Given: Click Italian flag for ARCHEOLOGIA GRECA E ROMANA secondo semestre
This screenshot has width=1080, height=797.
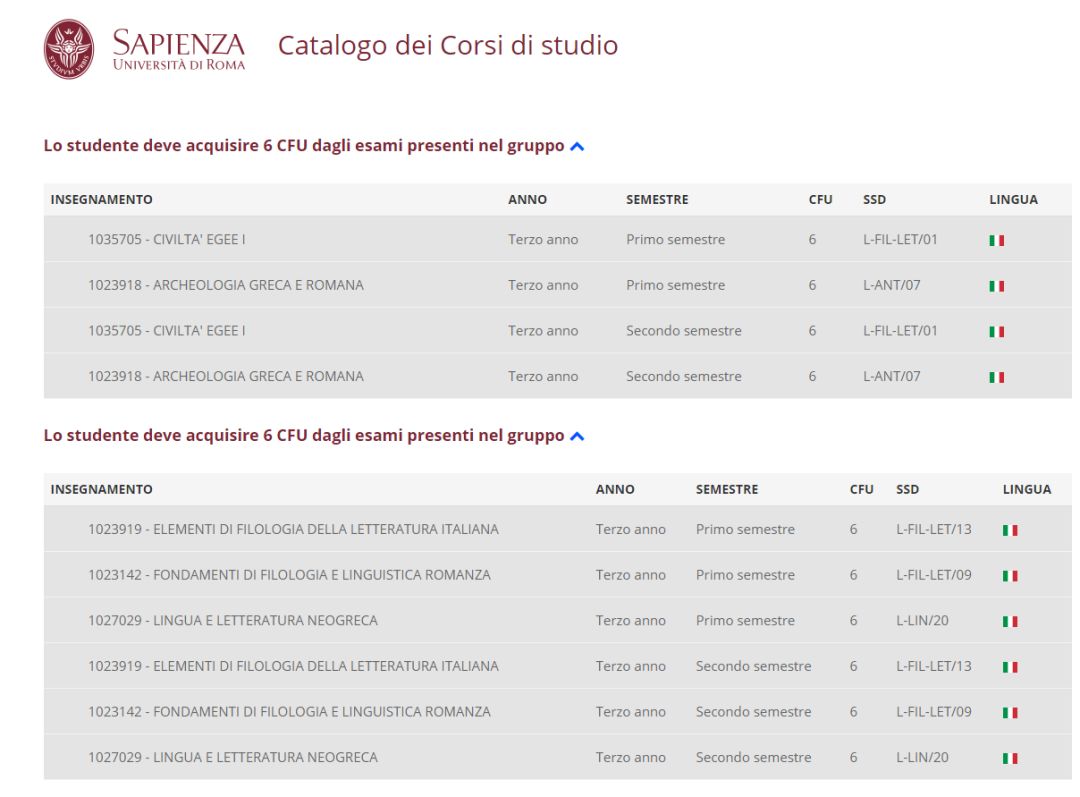Looking at the screenshot, I should [x=996, y=377].
